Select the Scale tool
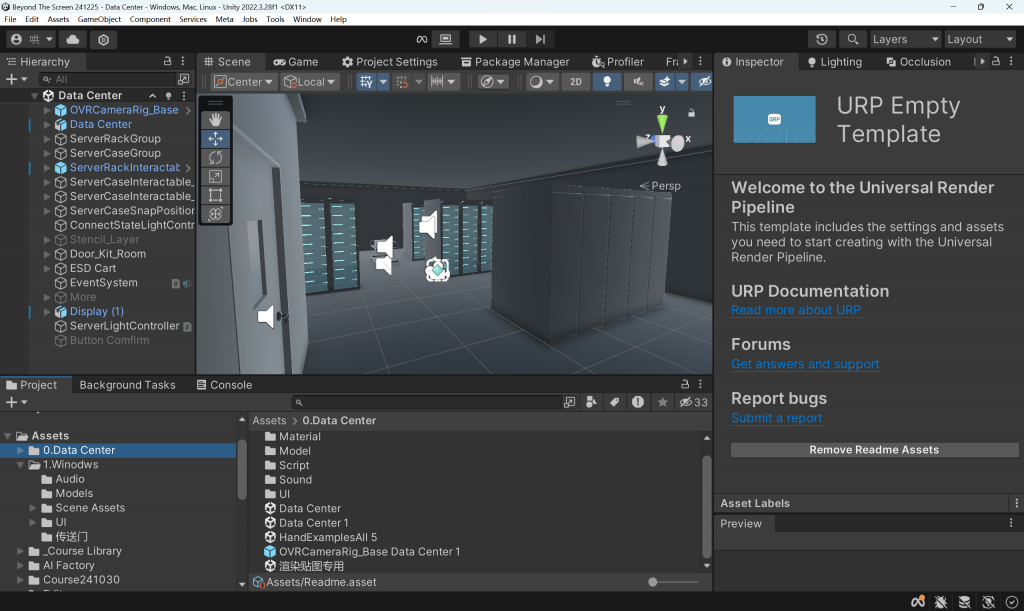 [x=216, y=176]
